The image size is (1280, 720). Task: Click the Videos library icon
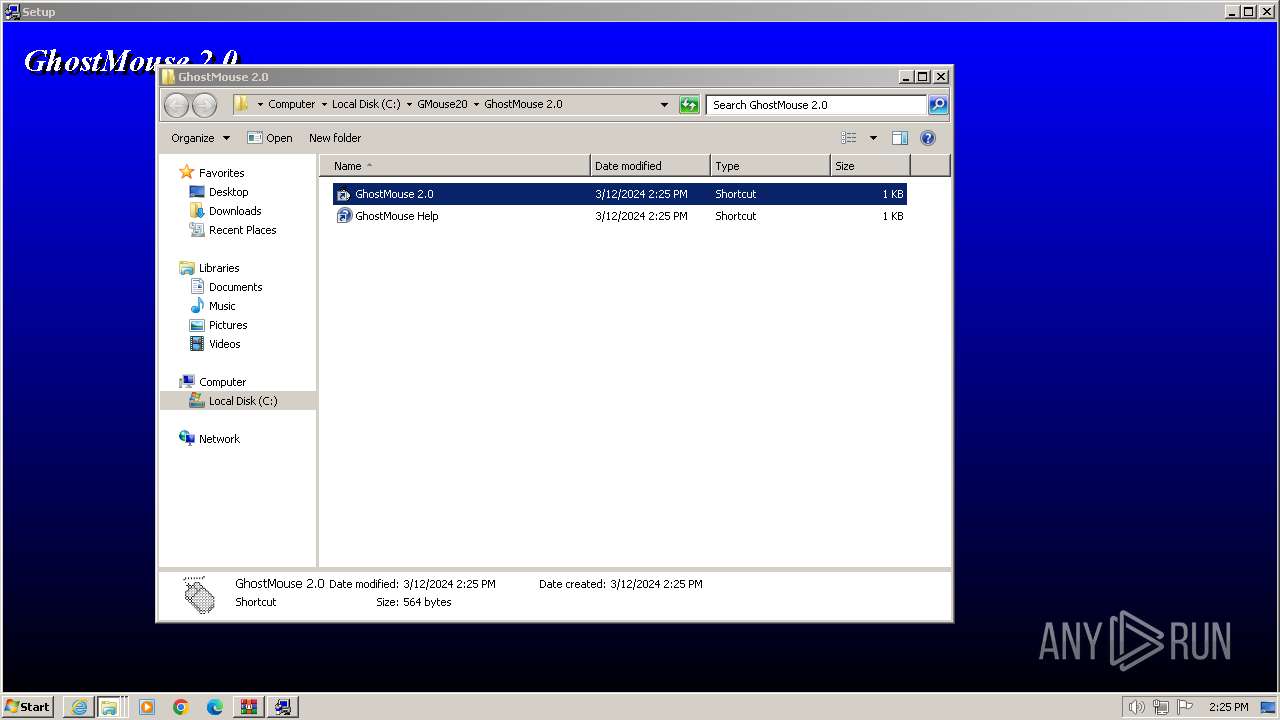tap(197, 344)
